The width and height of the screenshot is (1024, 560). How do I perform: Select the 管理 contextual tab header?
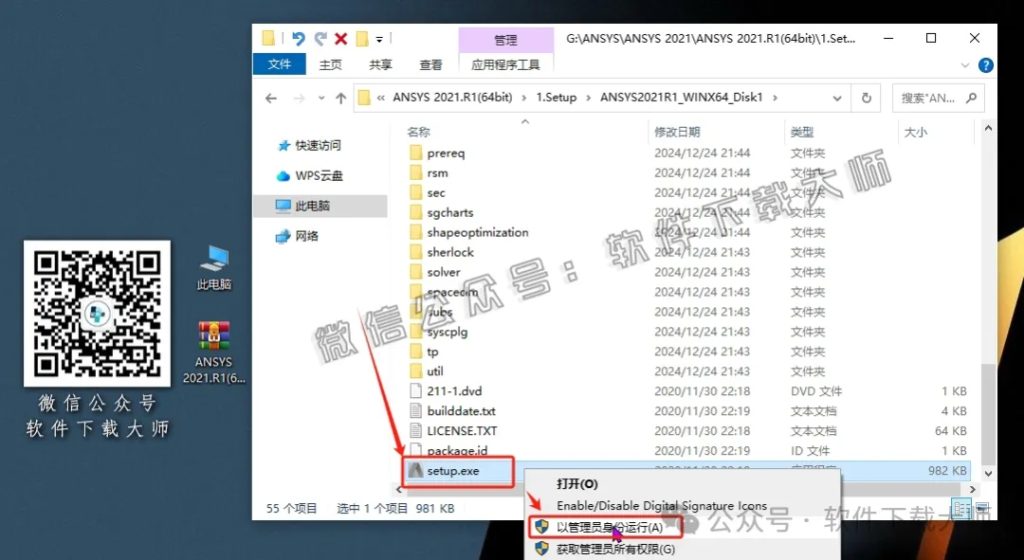point(505,40)
